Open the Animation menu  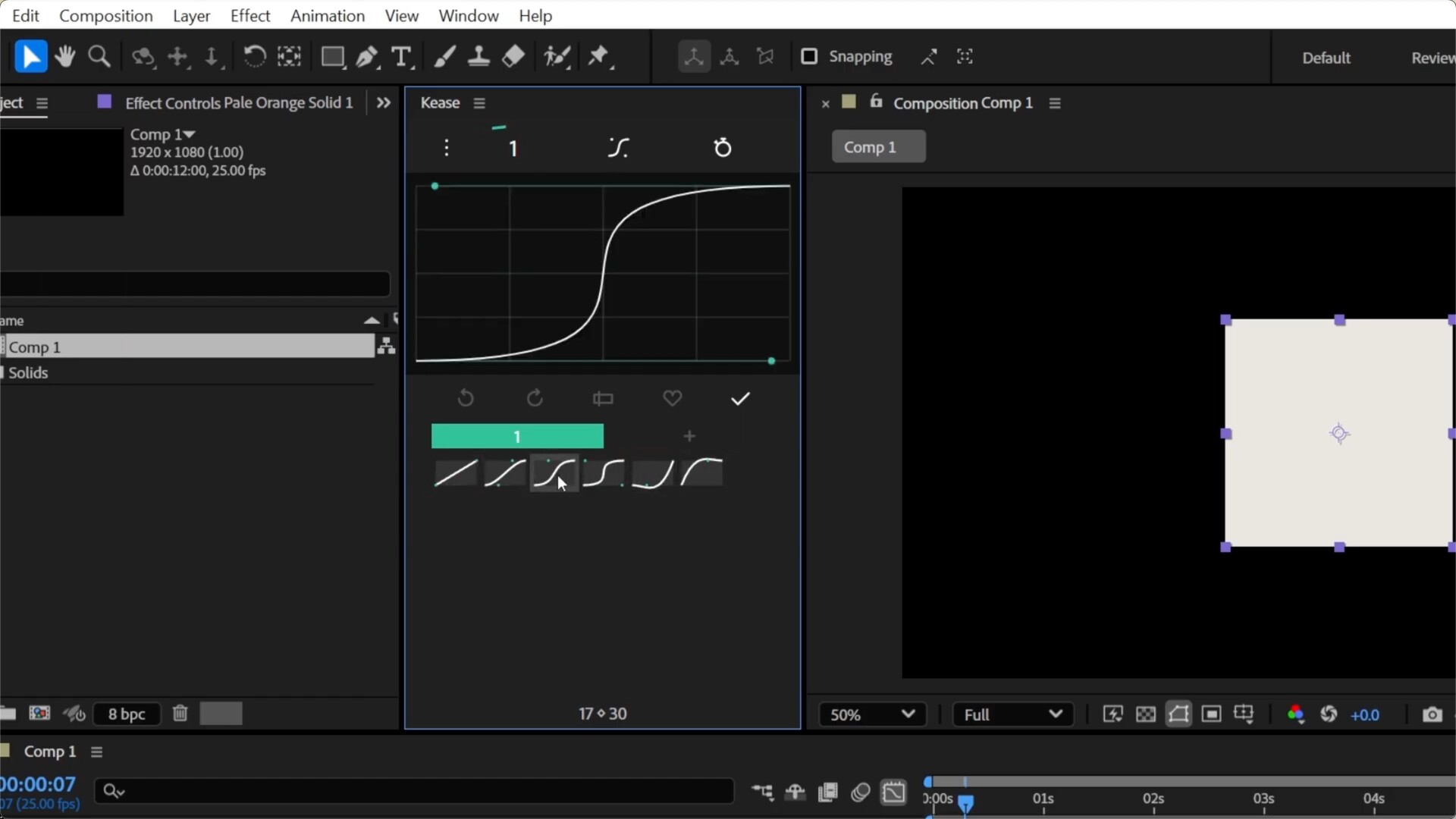327,15
